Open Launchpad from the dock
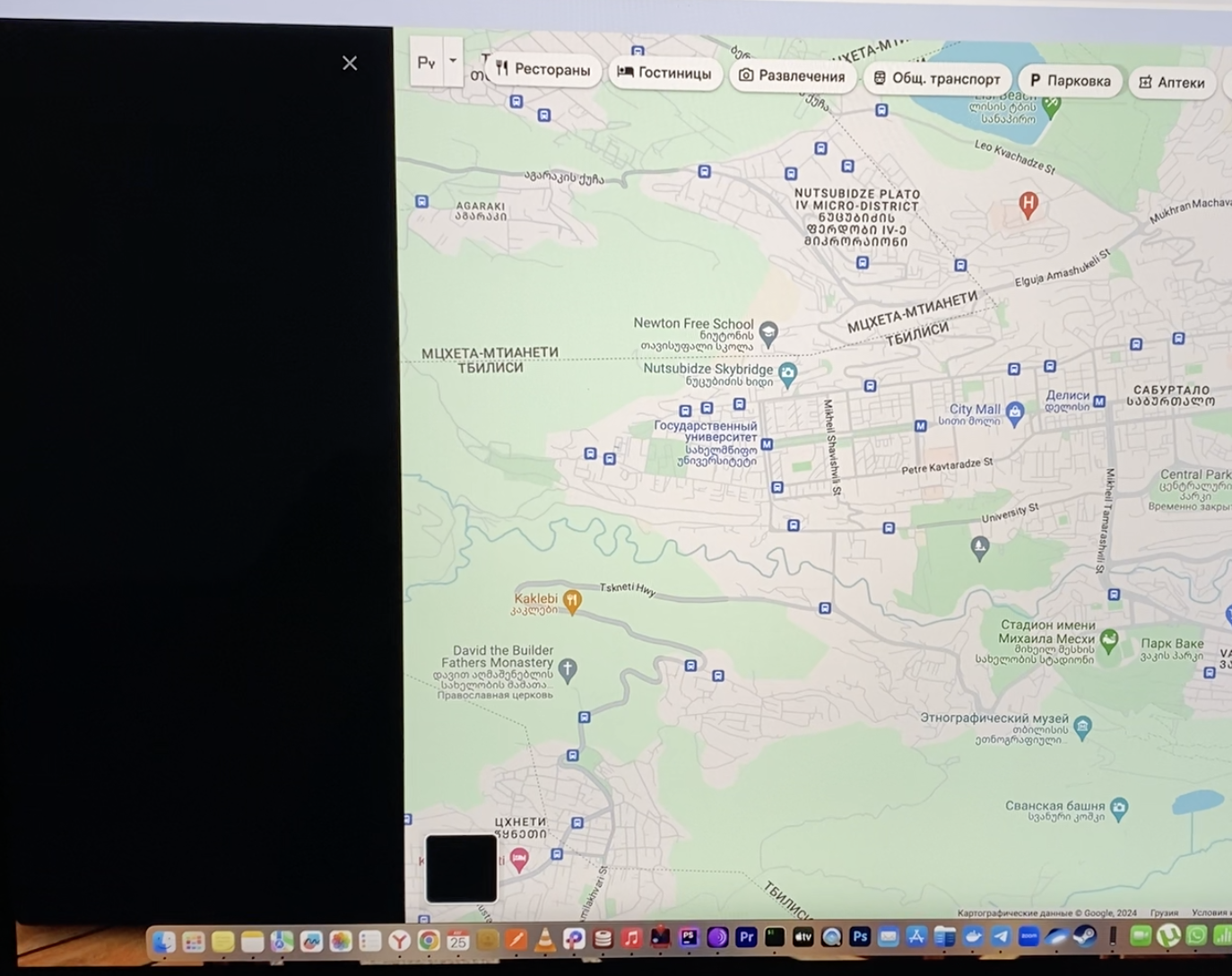 [x=193, y=941]
